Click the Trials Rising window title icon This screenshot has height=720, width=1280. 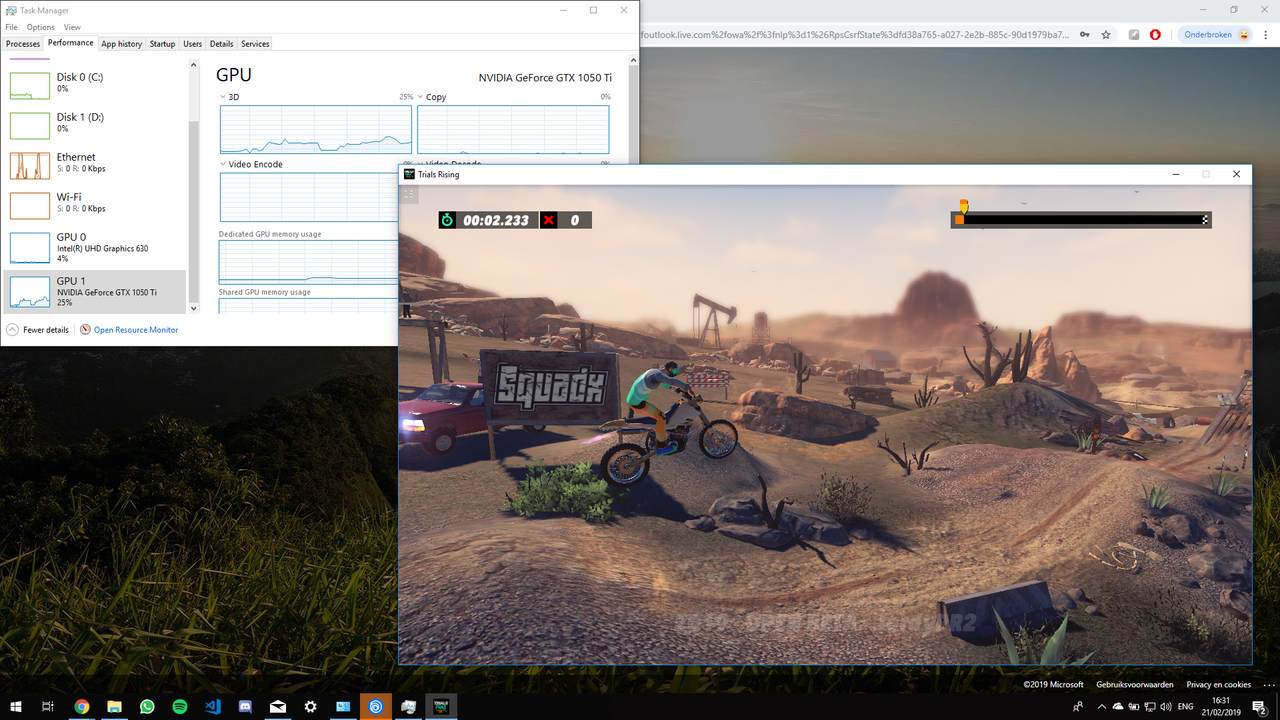(x=409, y=174)
